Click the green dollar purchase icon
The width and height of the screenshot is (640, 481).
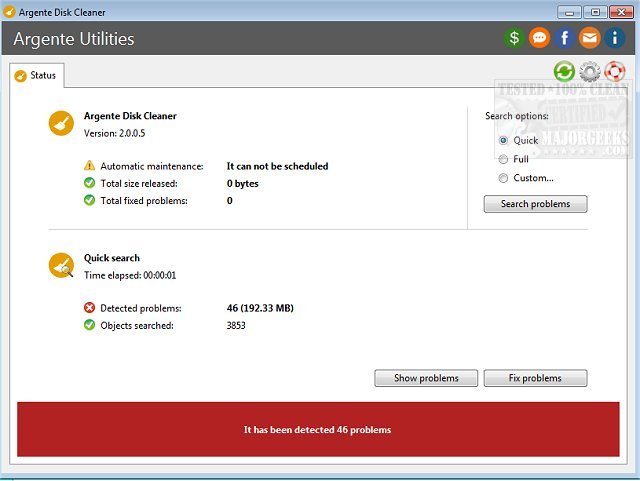(514, 38)
